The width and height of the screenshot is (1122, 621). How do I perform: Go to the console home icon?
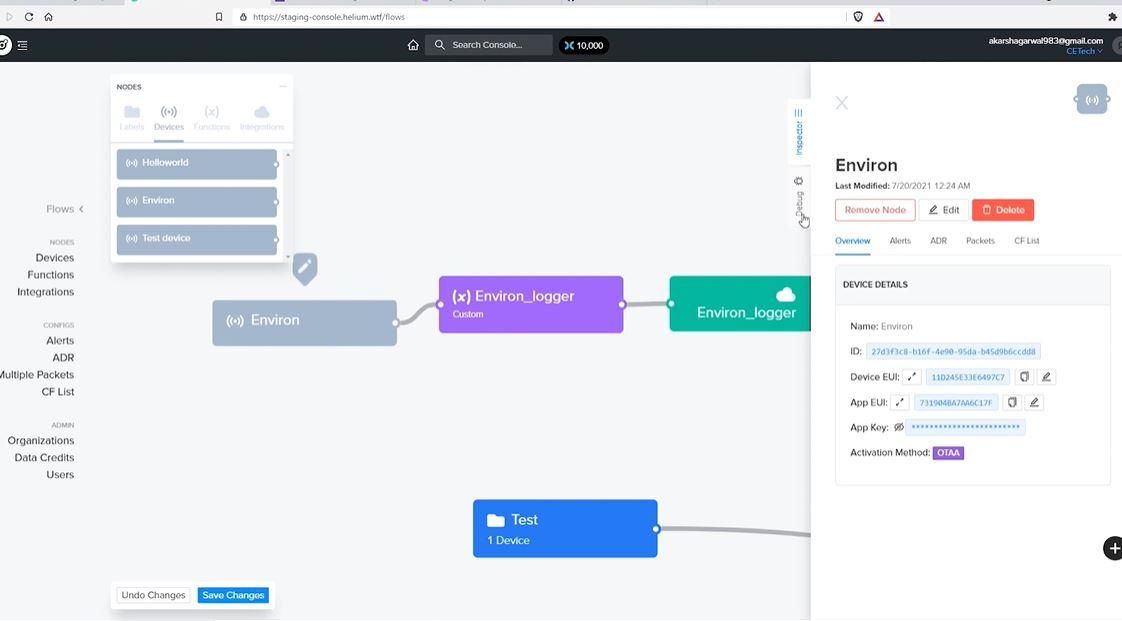pos(413,45)
